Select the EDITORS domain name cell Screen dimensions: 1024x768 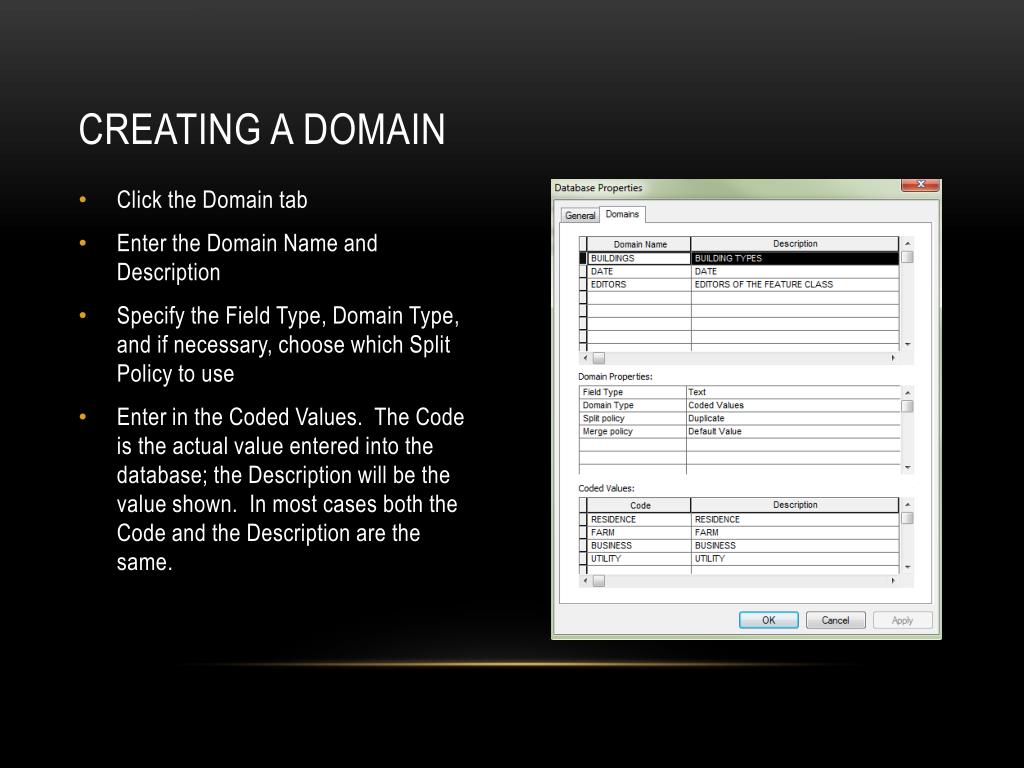(x=639, y=284)
